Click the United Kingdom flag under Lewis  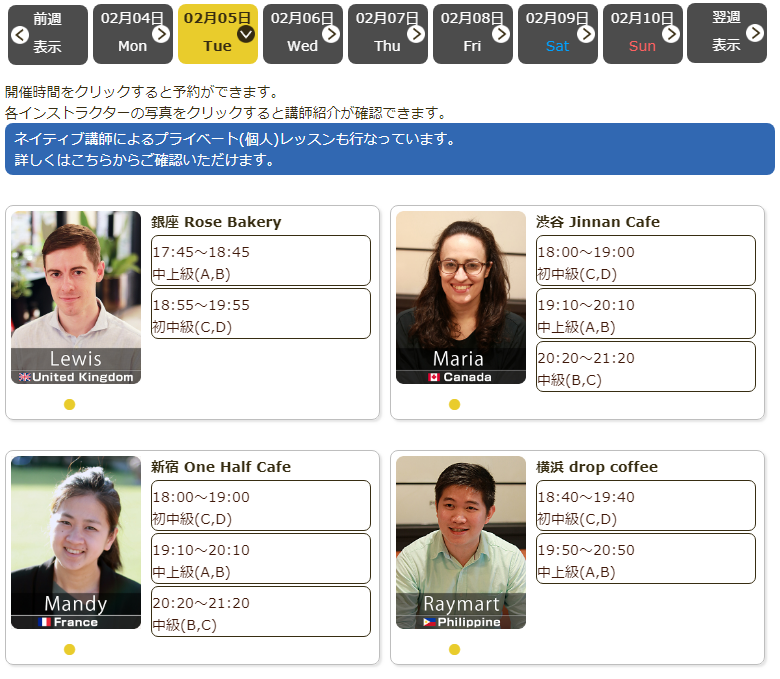(25, 377)
